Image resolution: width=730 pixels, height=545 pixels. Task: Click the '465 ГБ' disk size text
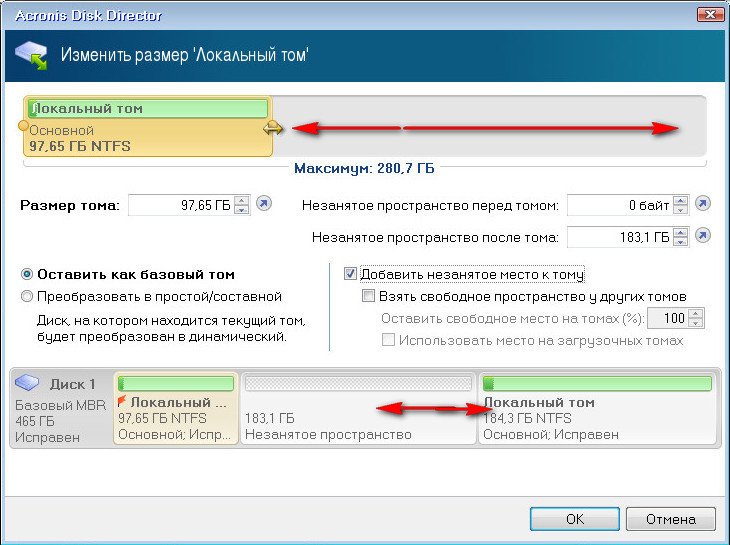coord(35,421)
